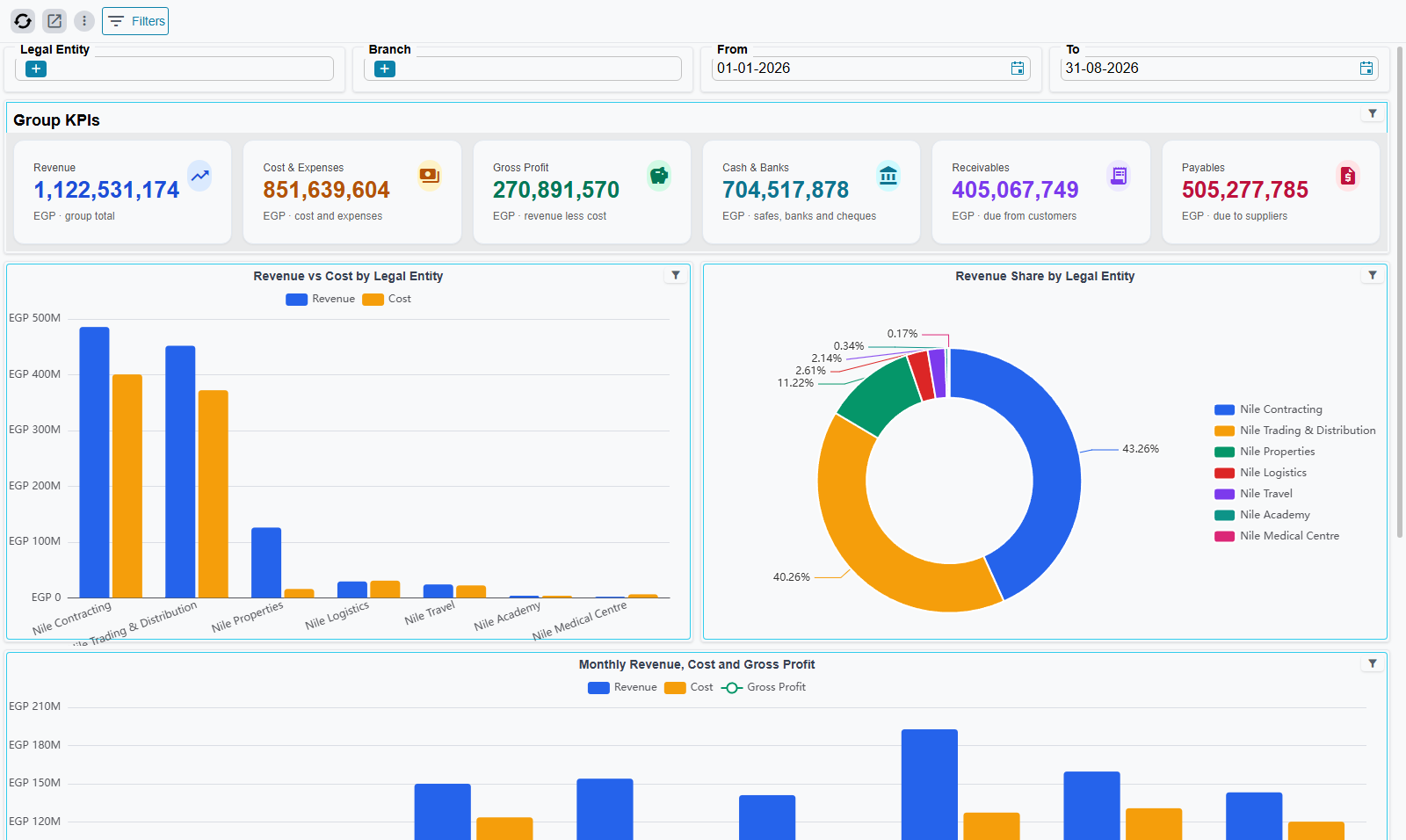Click the Nile Travel axis label
The width and height of the screenshot is (1406, 840).
pos(430,612)
